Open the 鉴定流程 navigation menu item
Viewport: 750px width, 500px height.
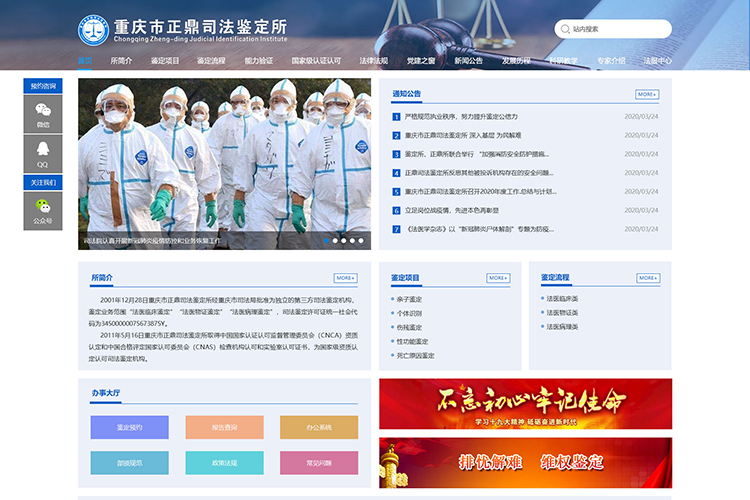point(211,61)
